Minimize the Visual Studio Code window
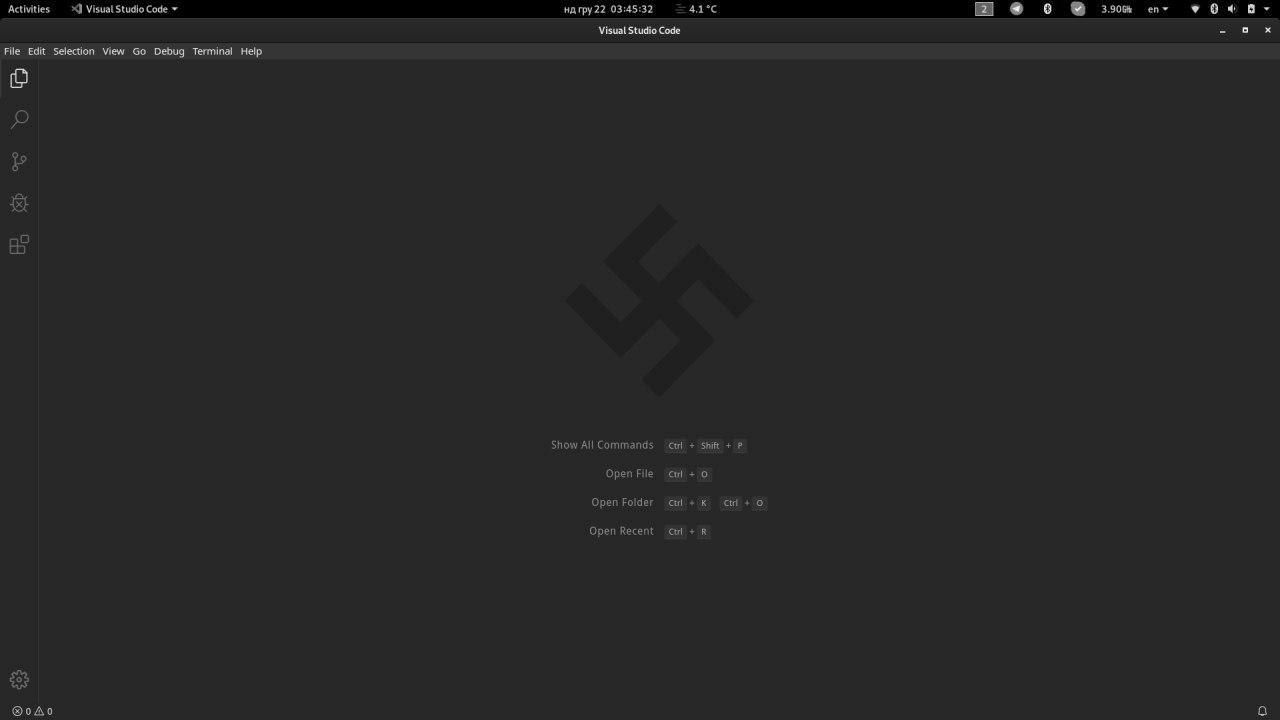Screen dimensions: 1280x720 1222,30
